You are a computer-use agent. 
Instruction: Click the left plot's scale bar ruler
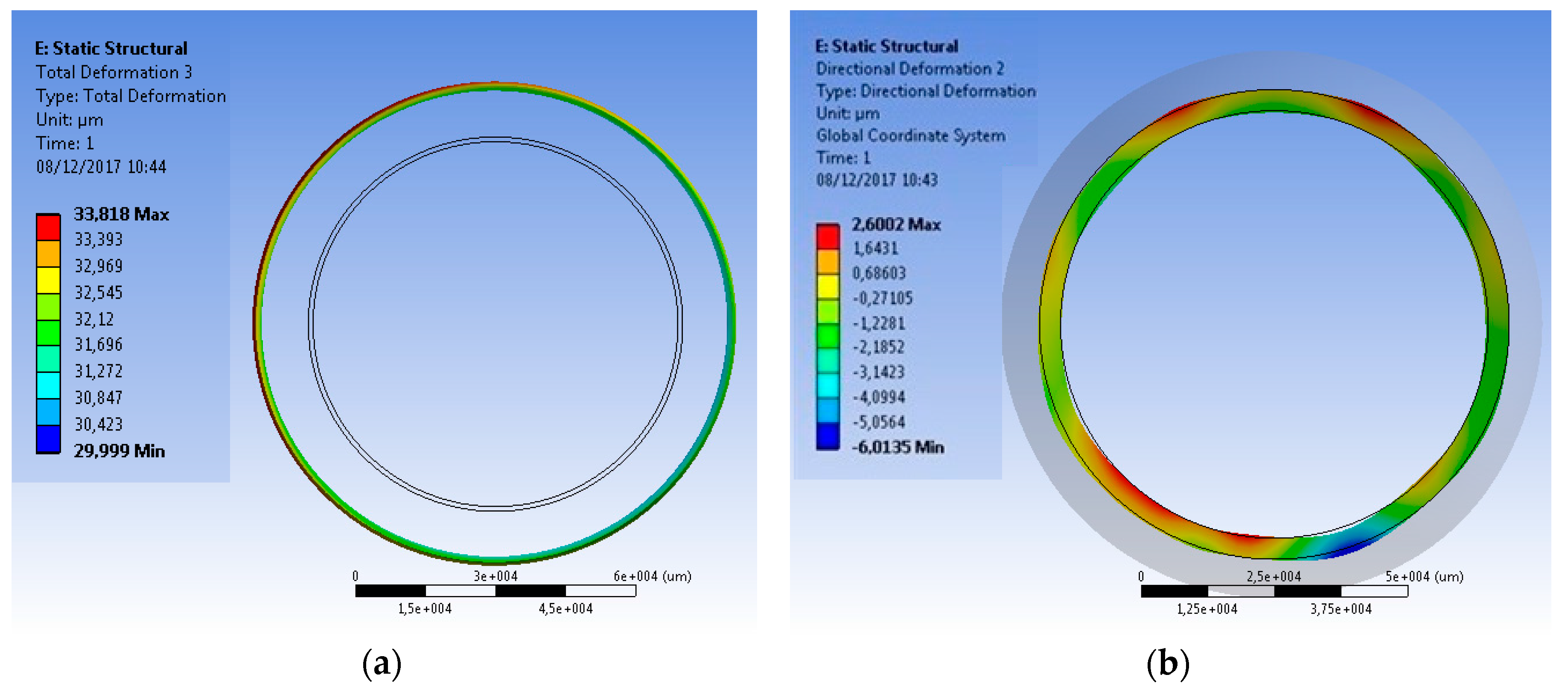tap(495, 590)
